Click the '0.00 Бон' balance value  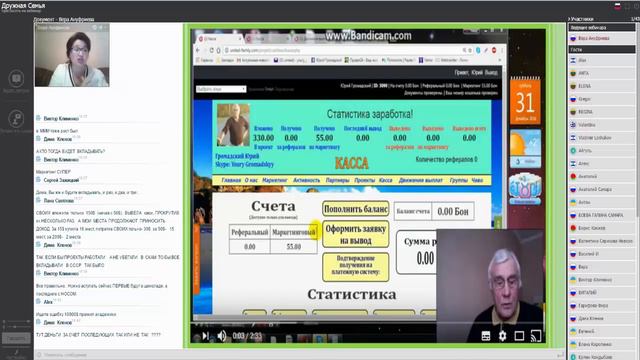tap(453, 211)
